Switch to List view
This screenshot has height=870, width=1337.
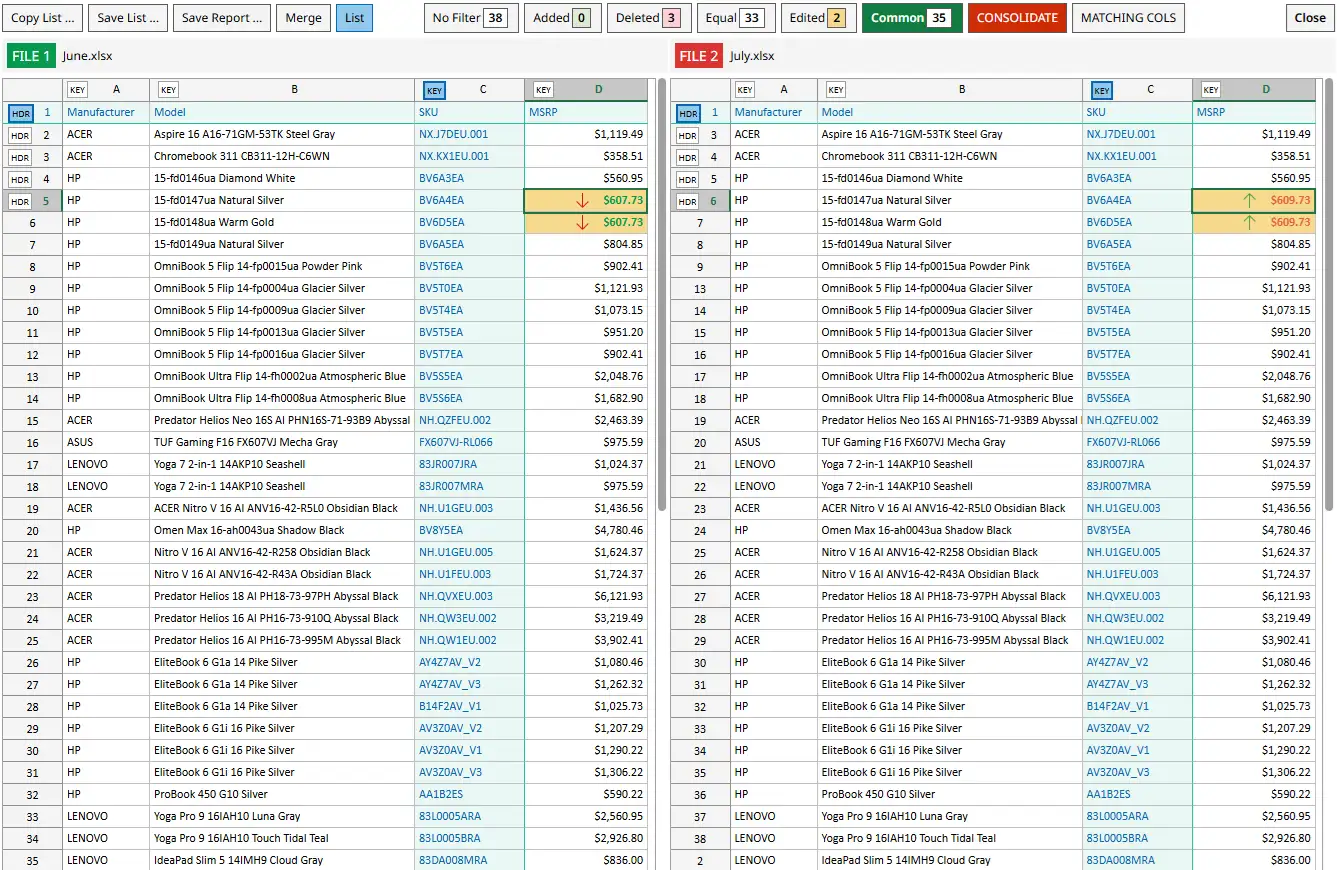tap(354, 18)
